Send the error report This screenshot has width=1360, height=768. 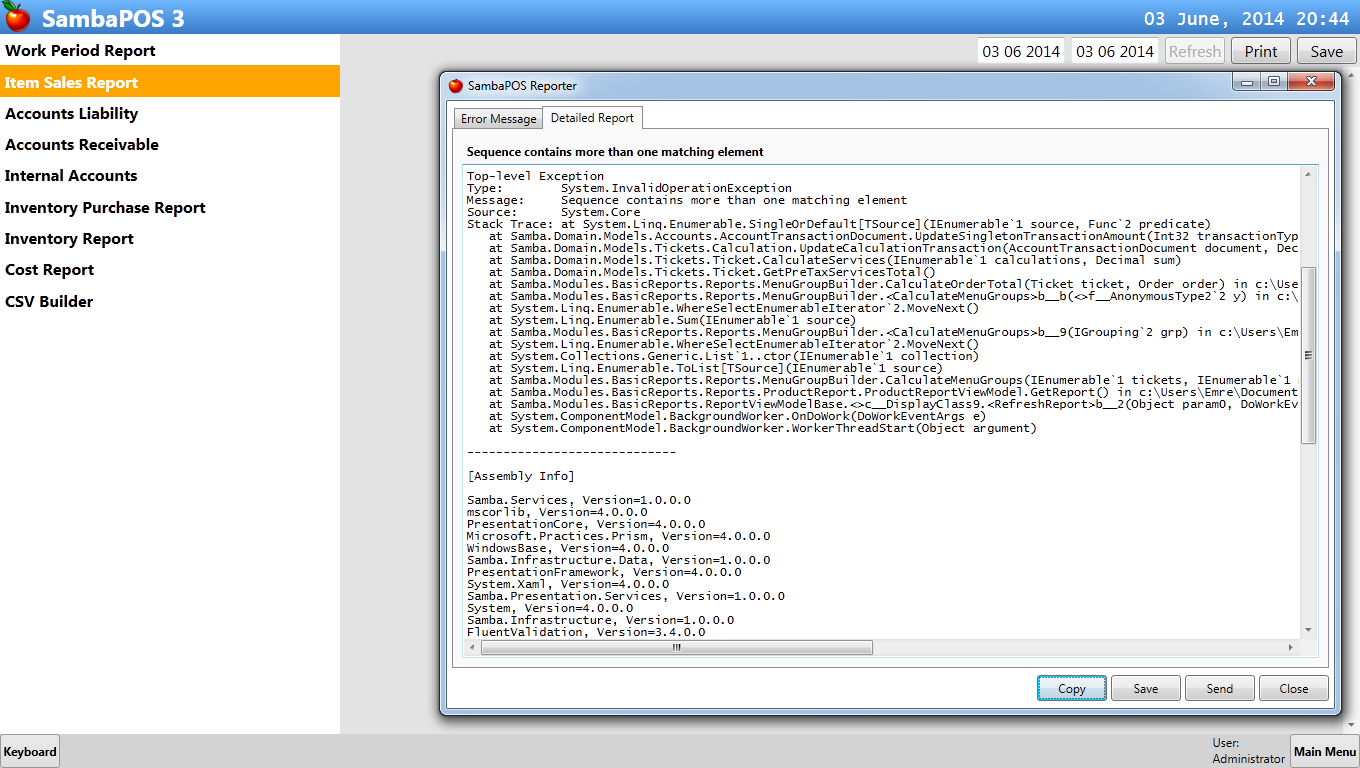[1219, 688]
